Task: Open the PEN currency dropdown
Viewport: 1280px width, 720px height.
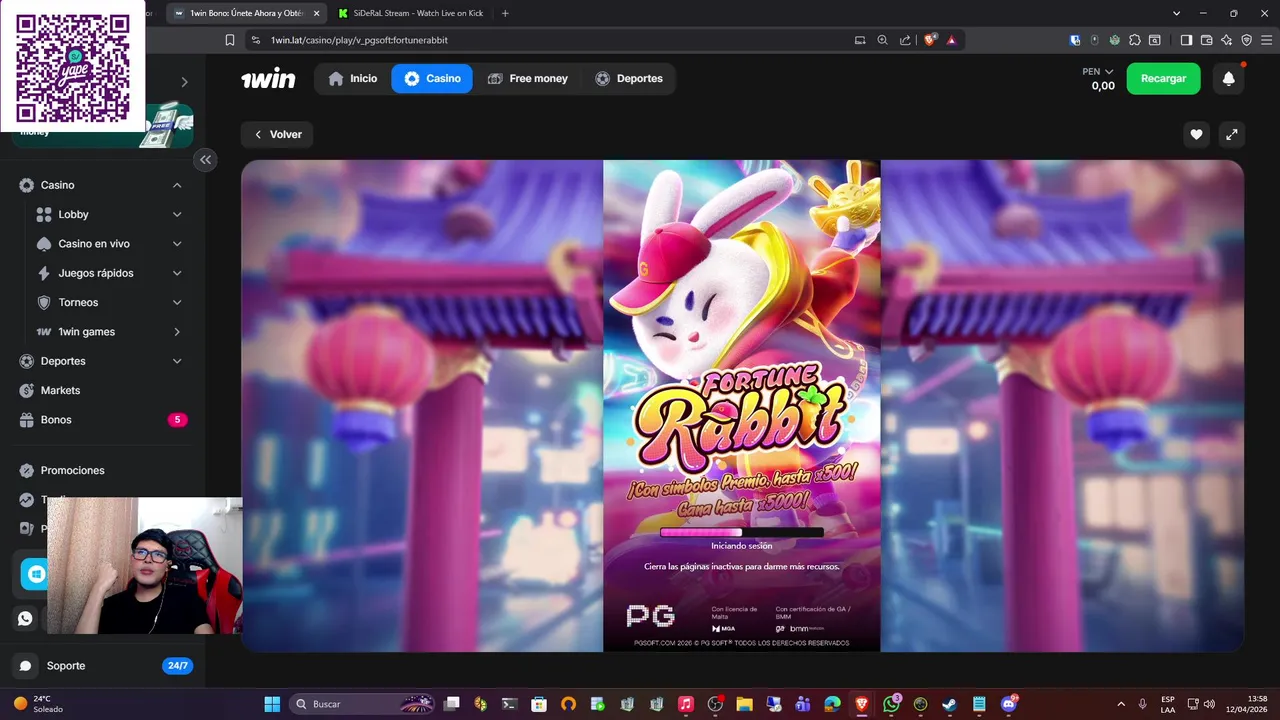Action: coord(1098,72)
